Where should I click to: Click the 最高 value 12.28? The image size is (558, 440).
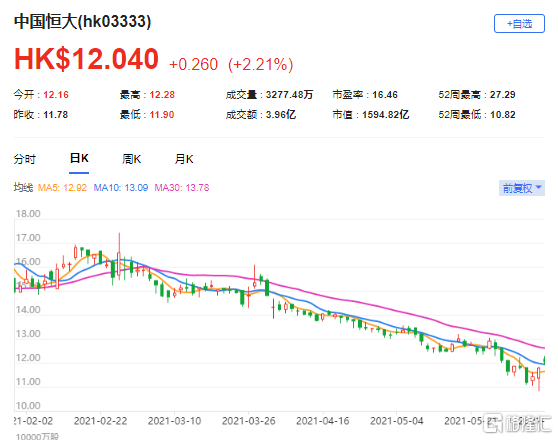(x=162, y=95)
